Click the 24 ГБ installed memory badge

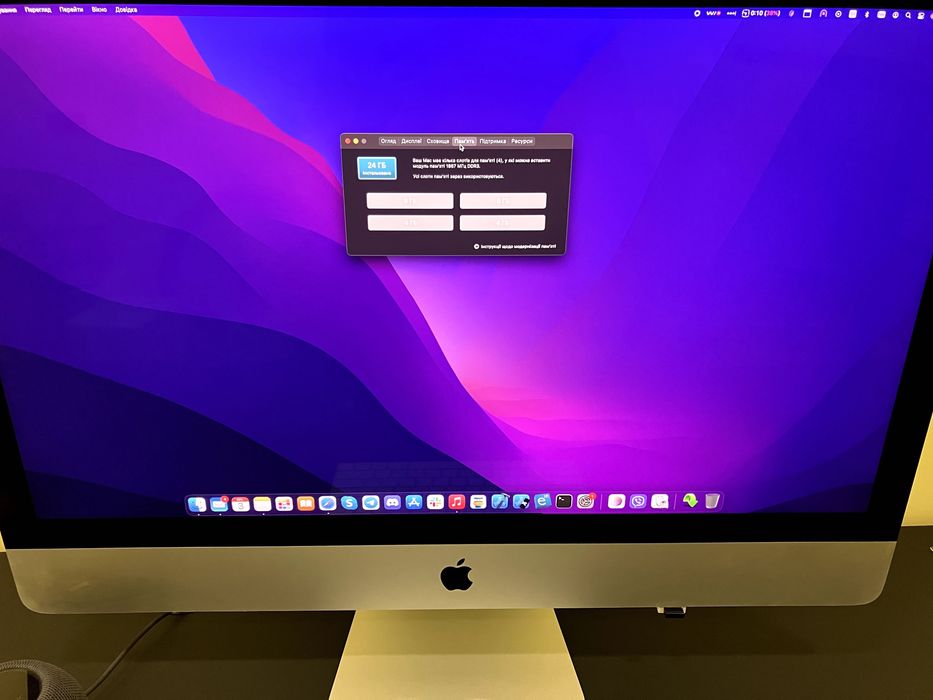[377, 168]
